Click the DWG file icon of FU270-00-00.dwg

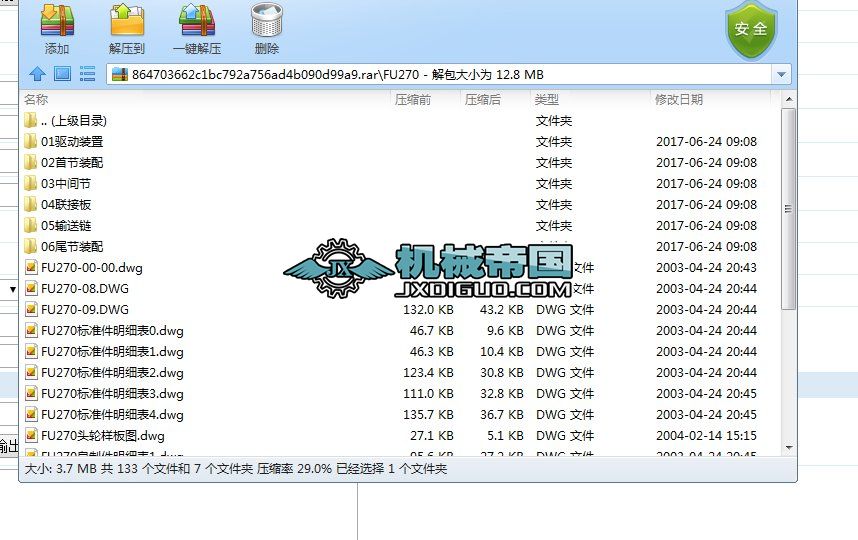pyautogui.click(x=31, y=268)
